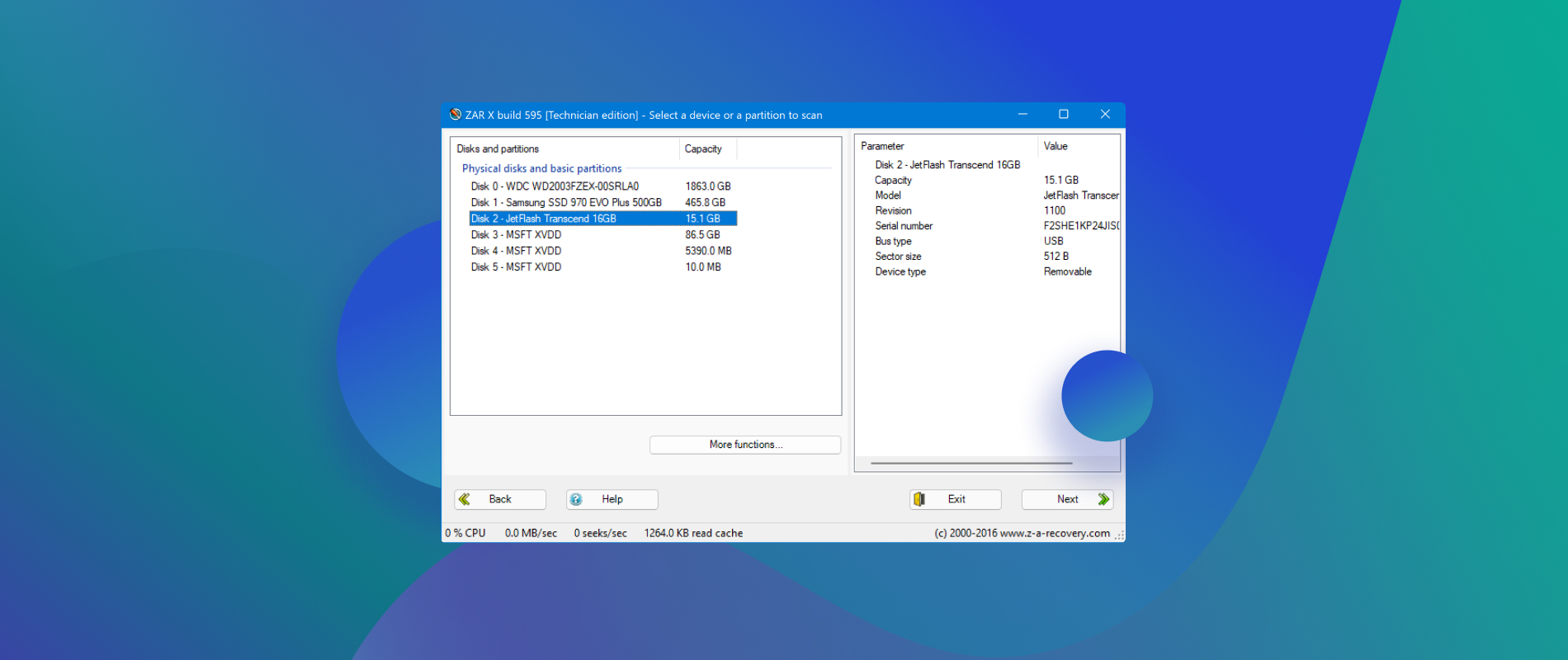Click the 0 seeks/sec status entry

point(600,533)
